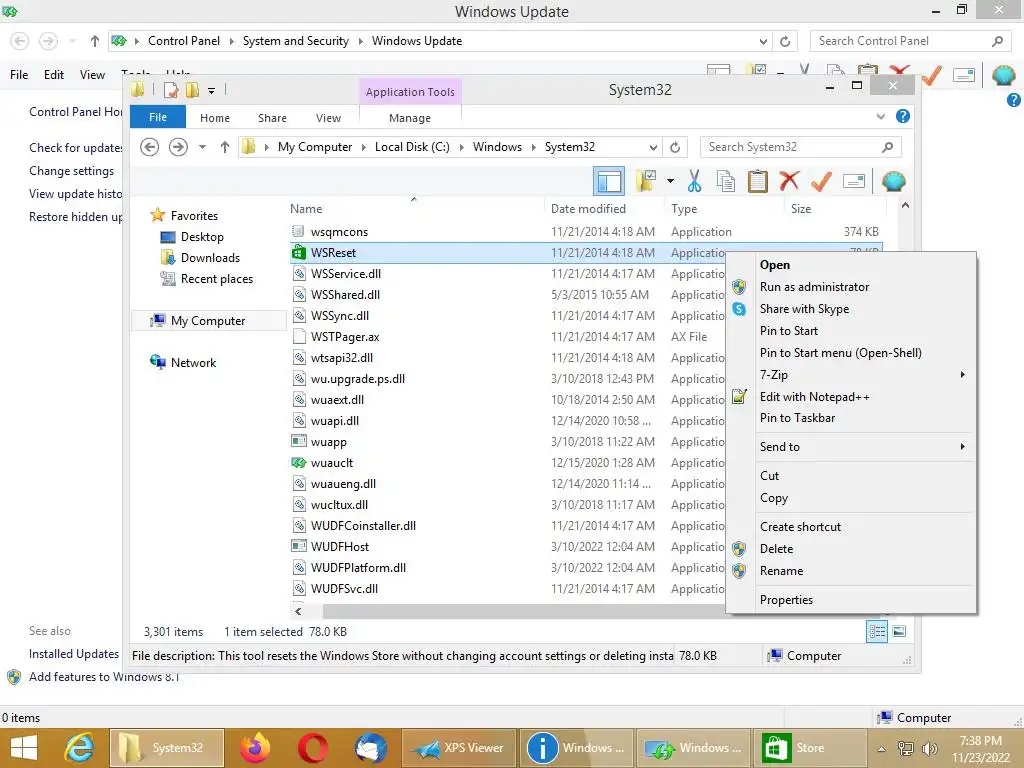Open the folder options toolbar icon
Image resolution: width=1024 pixels, height=768 pixels.
647,181
